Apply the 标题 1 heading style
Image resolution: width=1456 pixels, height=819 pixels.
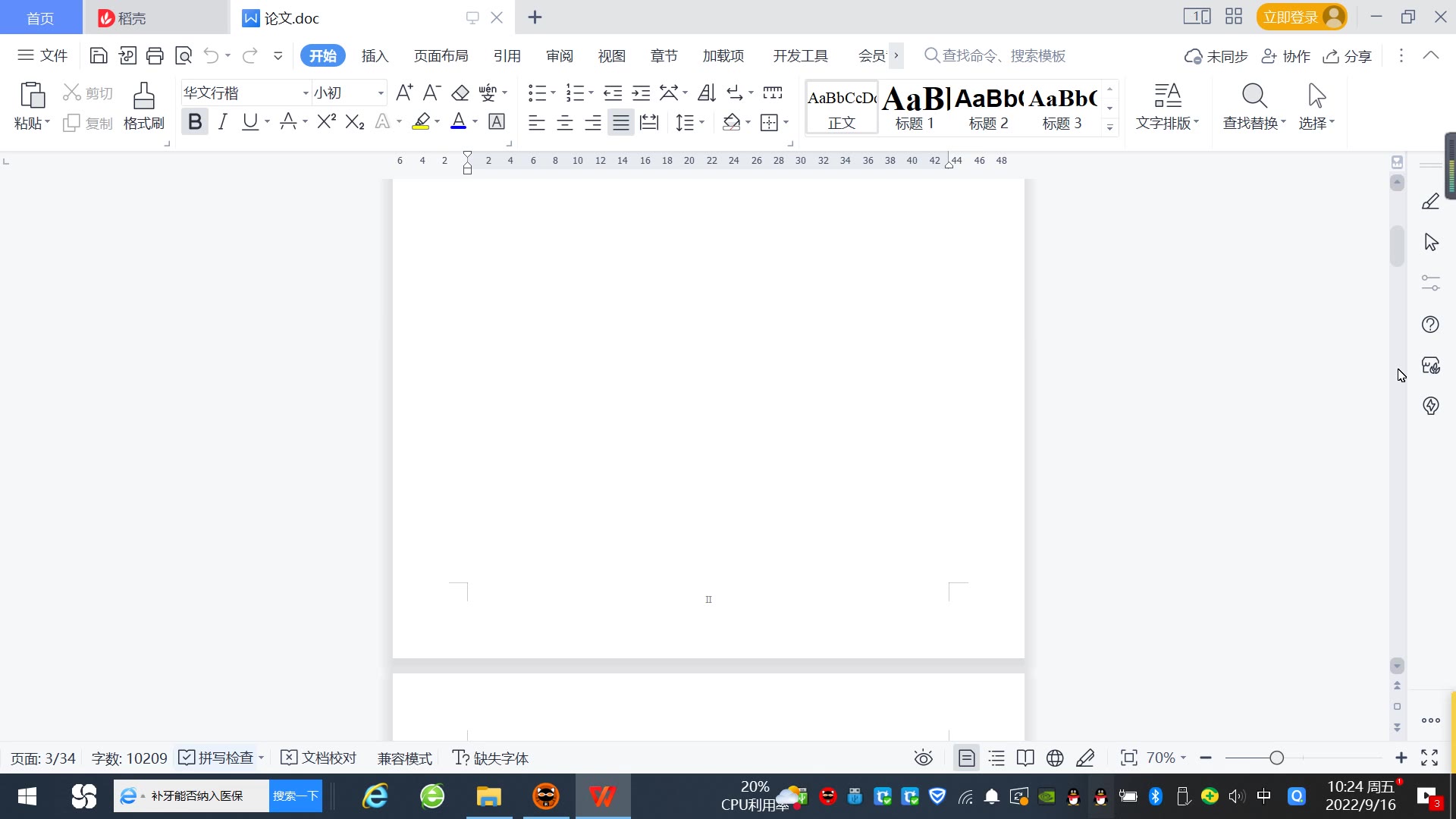pos(915,107)
